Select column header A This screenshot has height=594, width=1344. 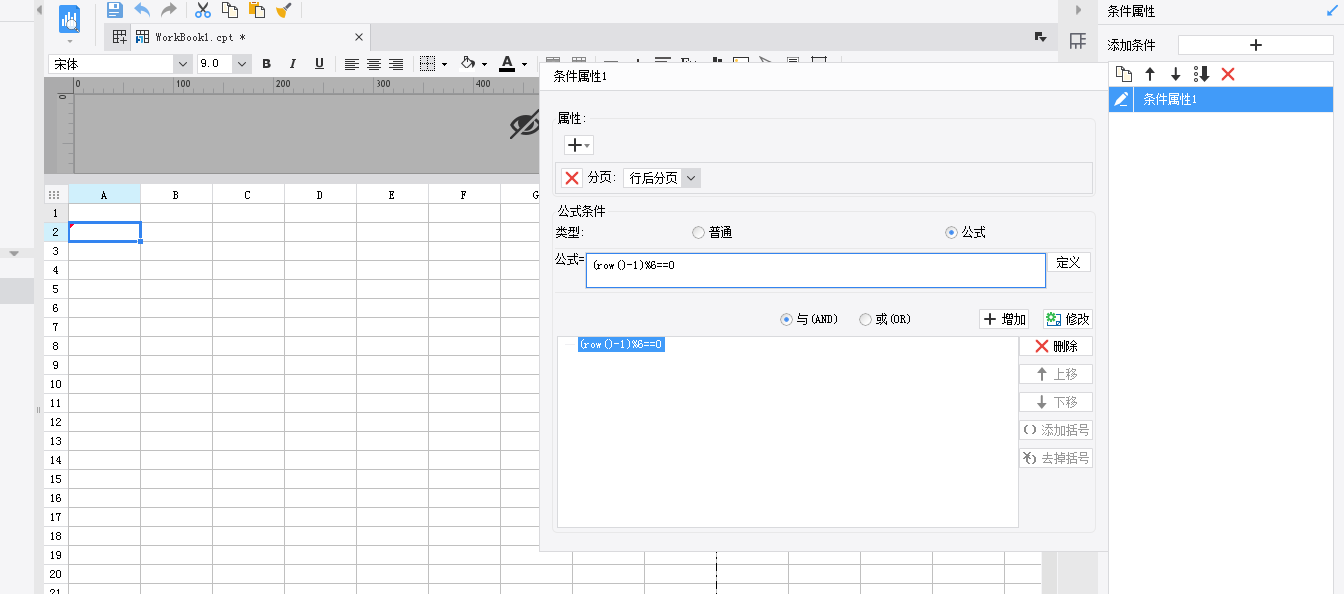pyautogui.click(x=104, y=195)
